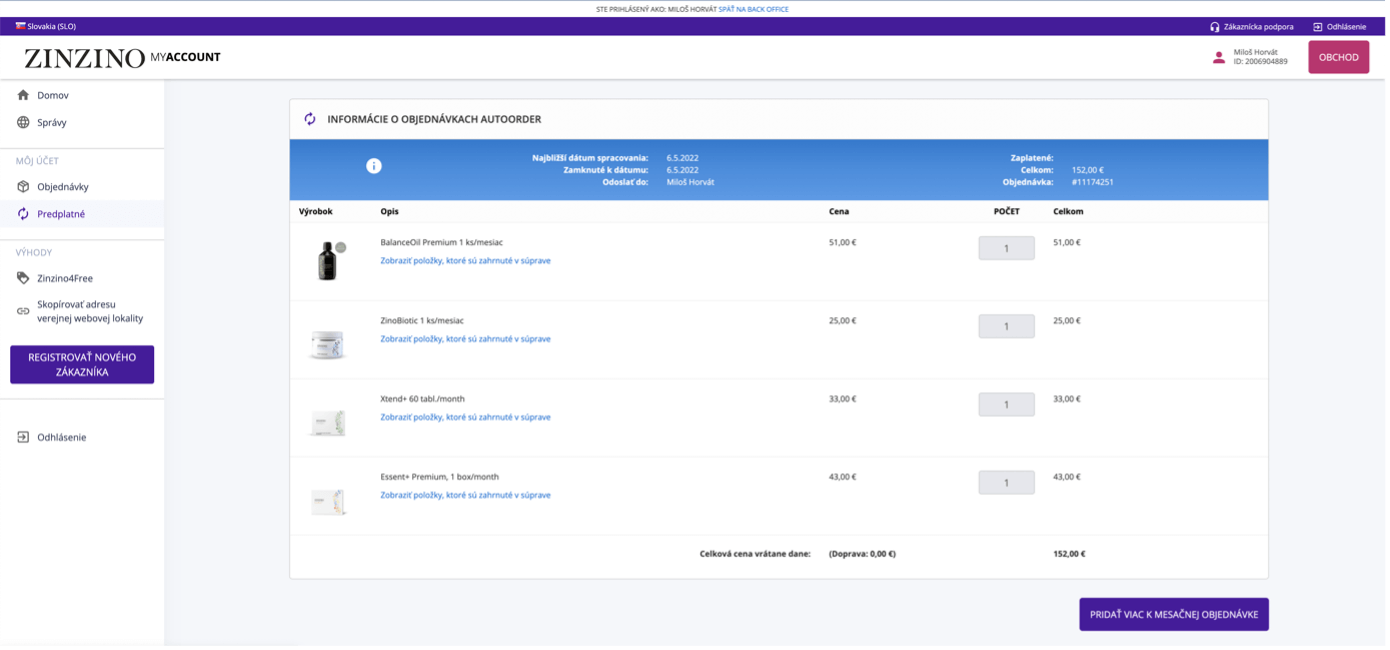
Task: Click the top bar logout icon
Action: [1318, 27]
